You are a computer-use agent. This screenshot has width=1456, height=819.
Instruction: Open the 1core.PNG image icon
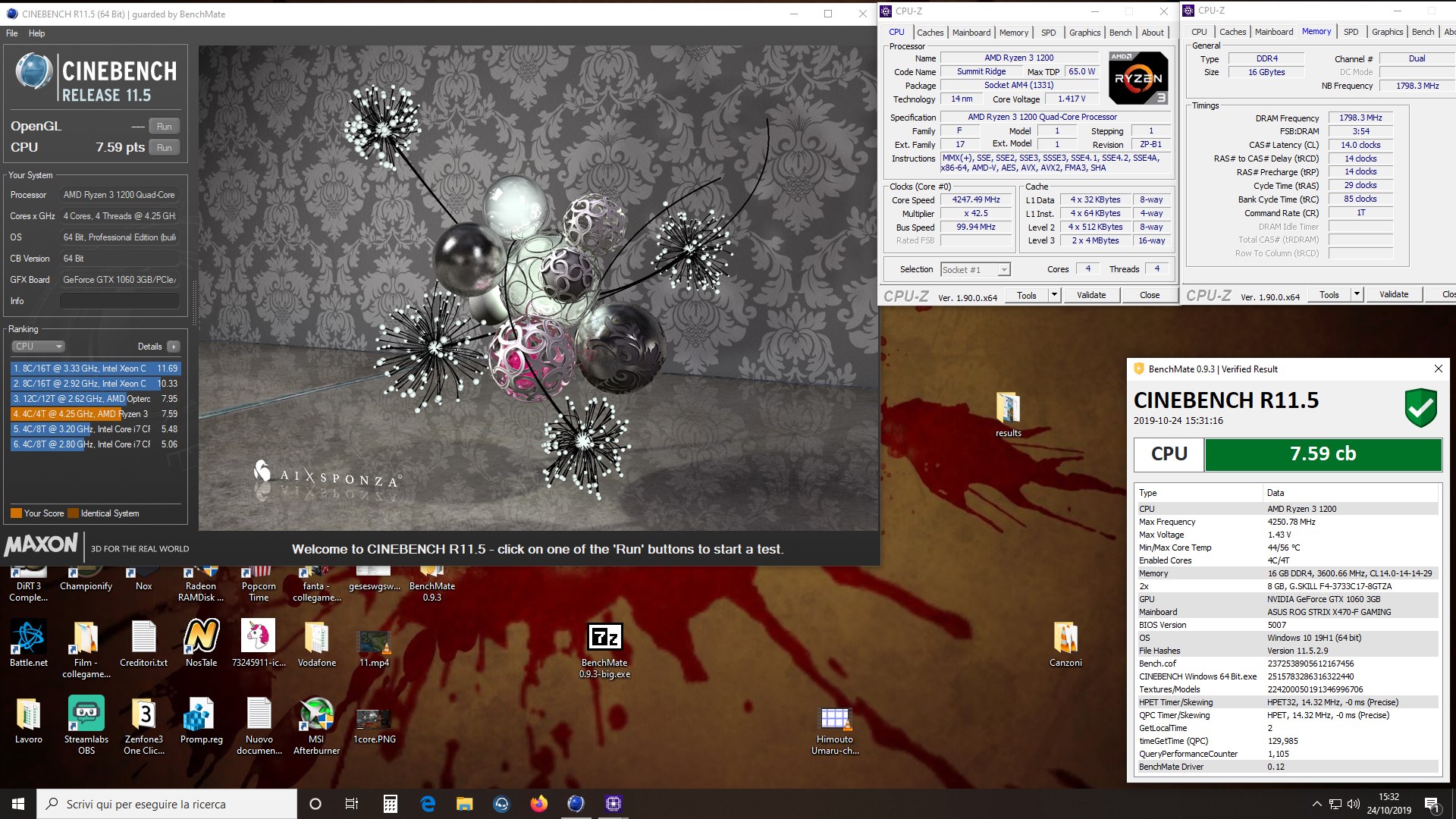(x=374, y=725)
